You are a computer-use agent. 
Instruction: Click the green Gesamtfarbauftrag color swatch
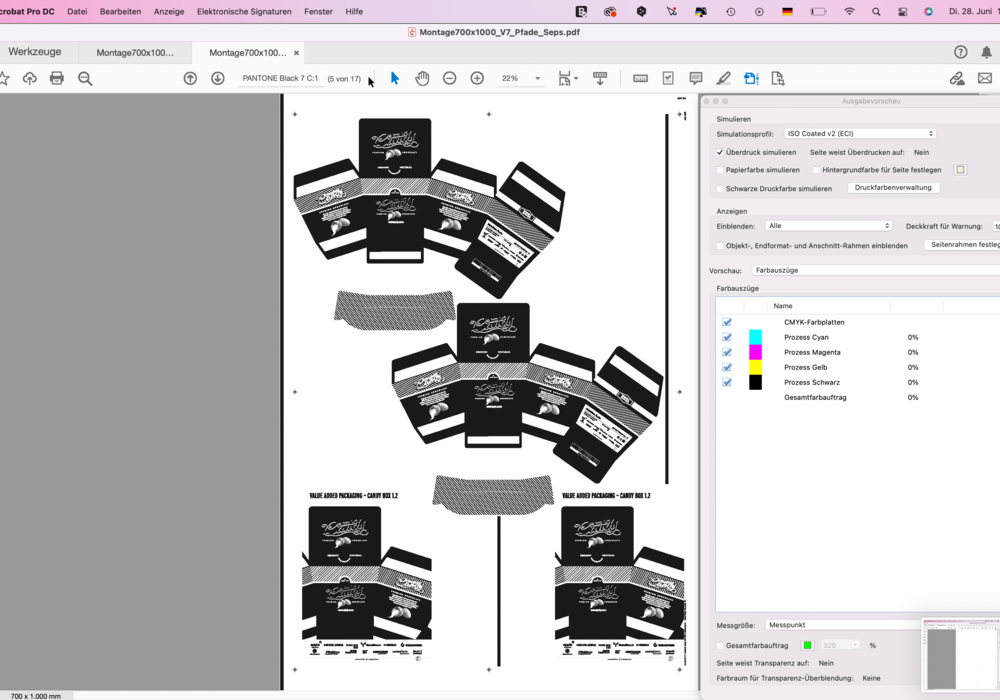tap(807, 646)
